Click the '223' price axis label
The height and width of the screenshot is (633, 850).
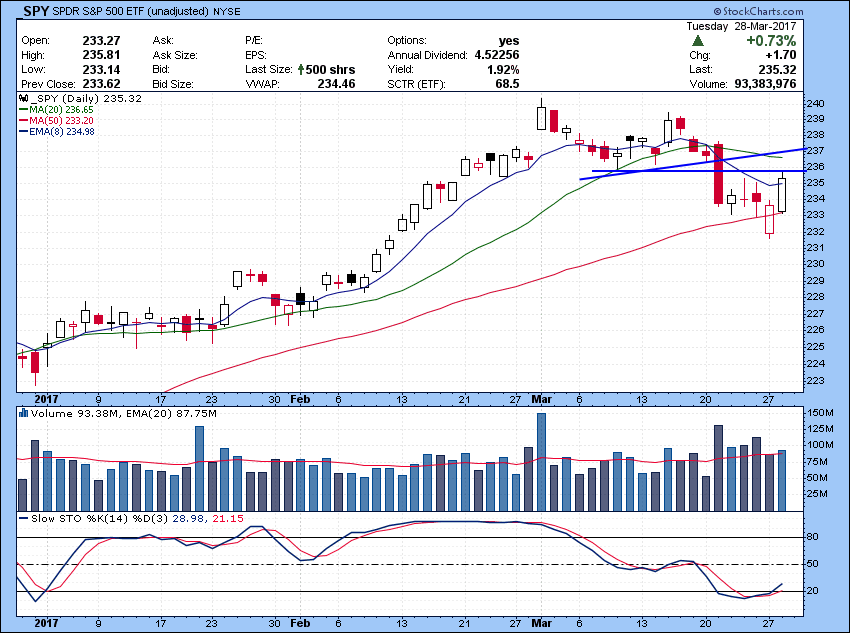pos(815,380)
